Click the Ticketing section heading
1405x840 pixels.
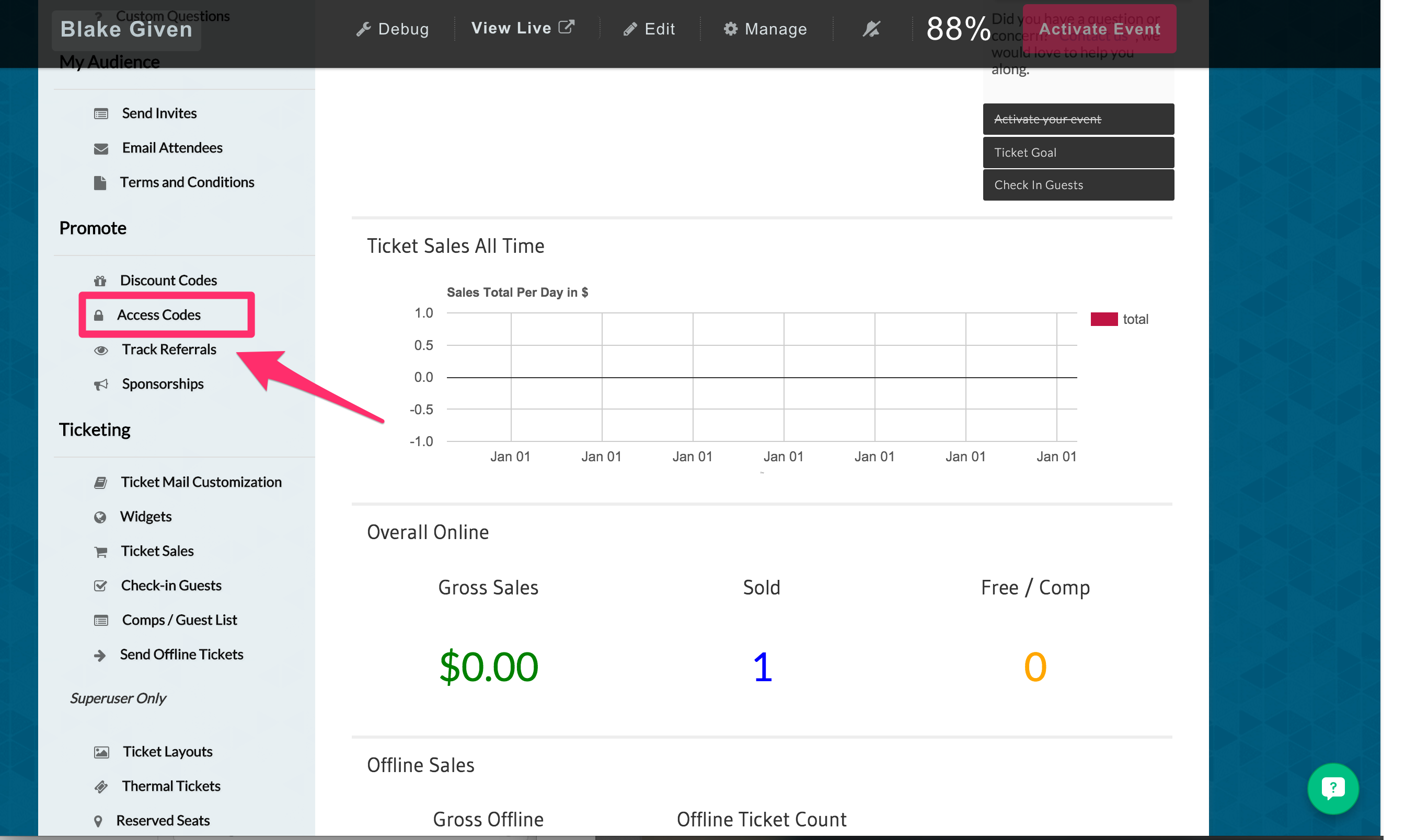[95, 429]
